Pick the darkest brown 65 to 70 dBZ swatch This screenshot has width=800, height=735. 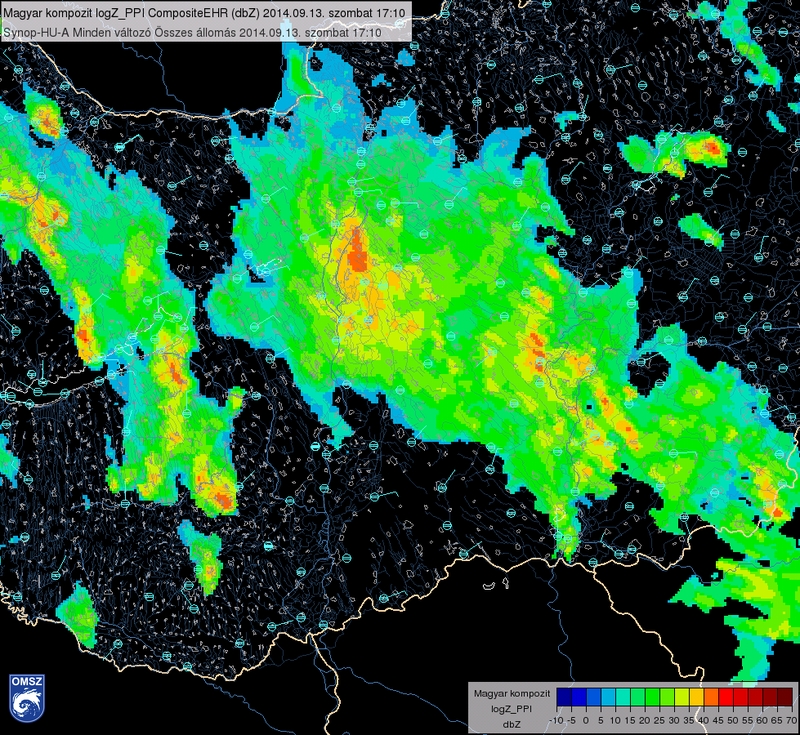point(785,697)
